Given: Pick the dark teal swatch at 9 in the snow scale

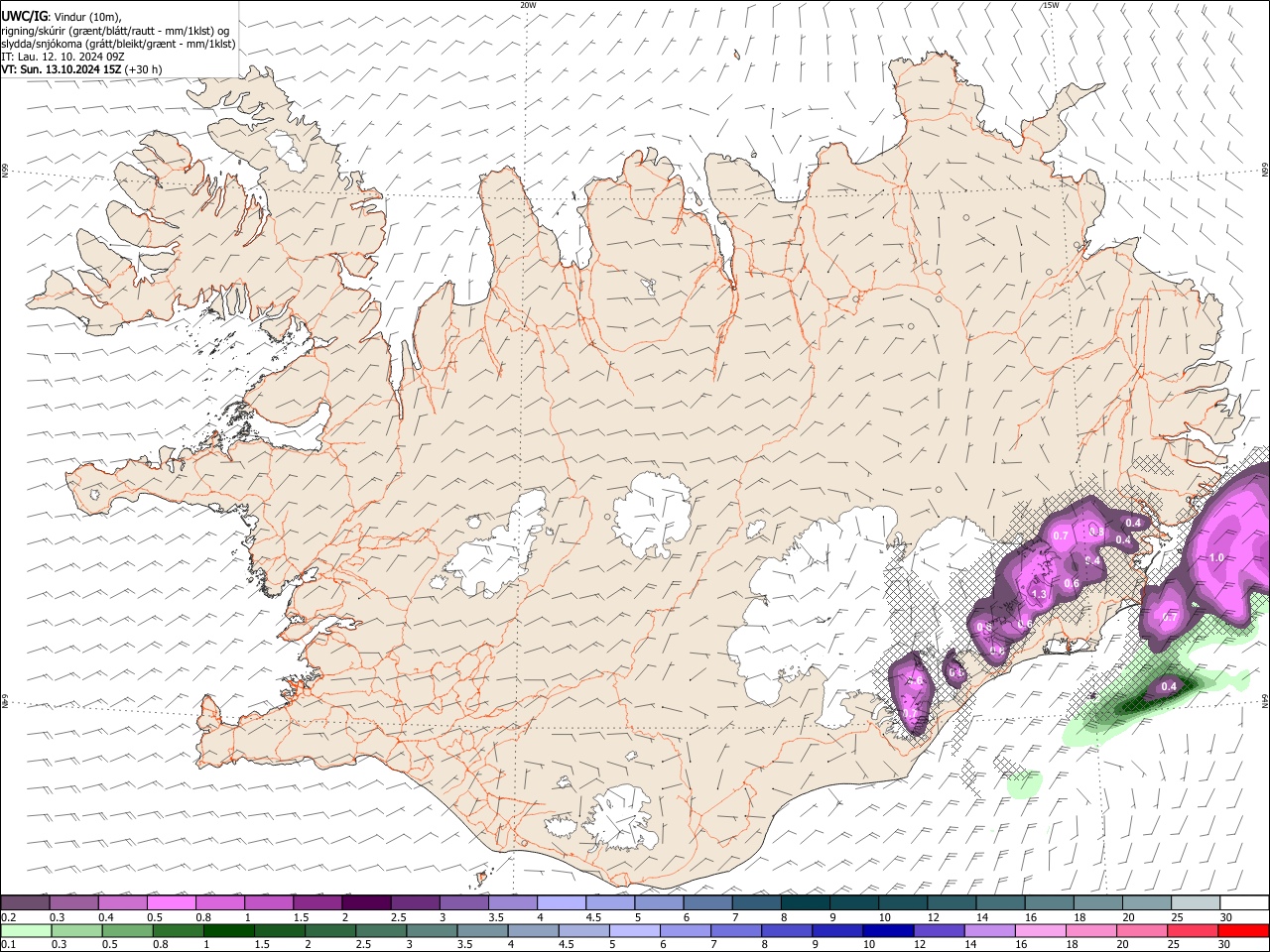Looking at the screenshot, I should click(853, 903).
